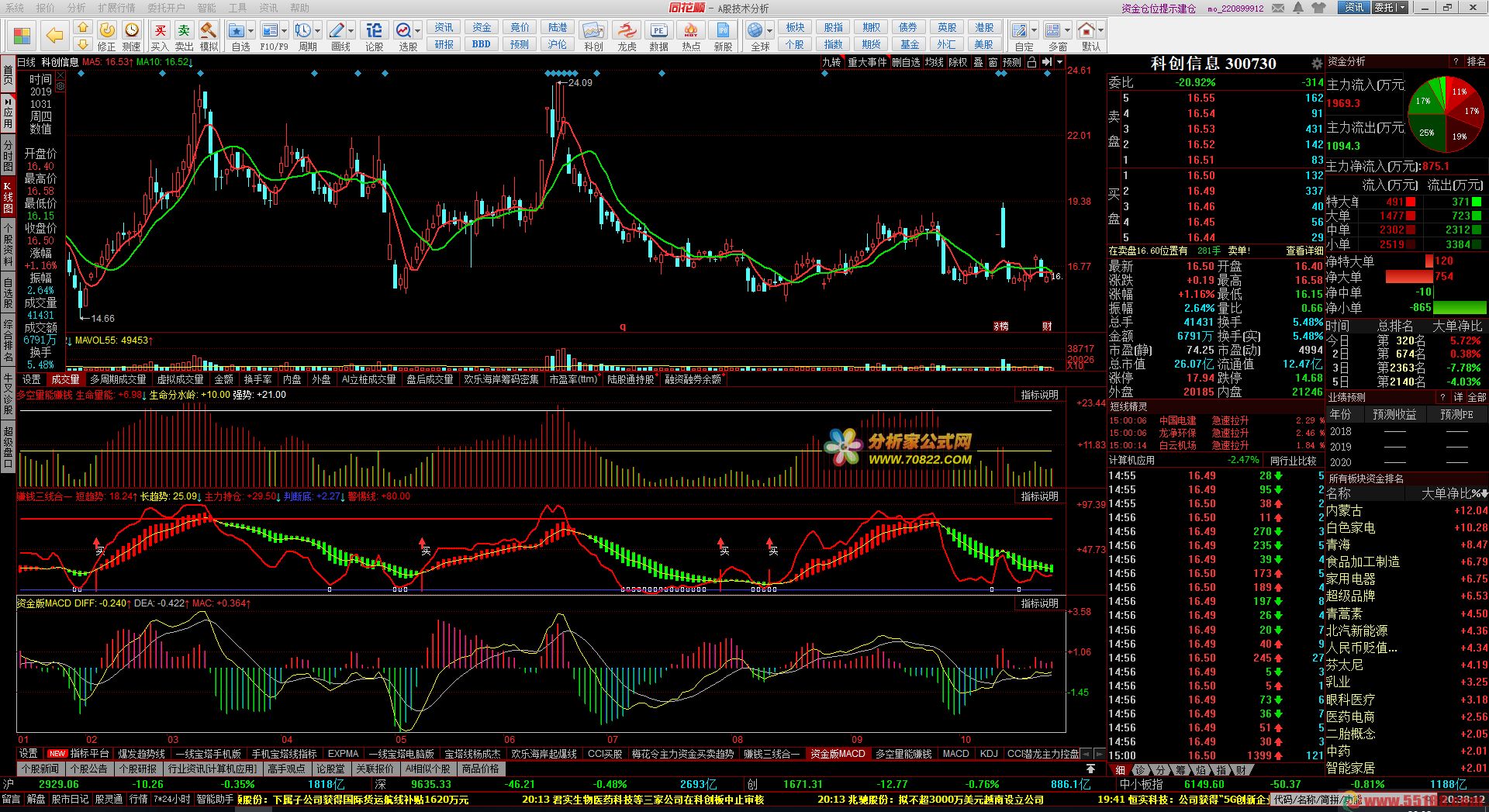Expand the 选股 dropdown arrow

(x=418, y=31)
